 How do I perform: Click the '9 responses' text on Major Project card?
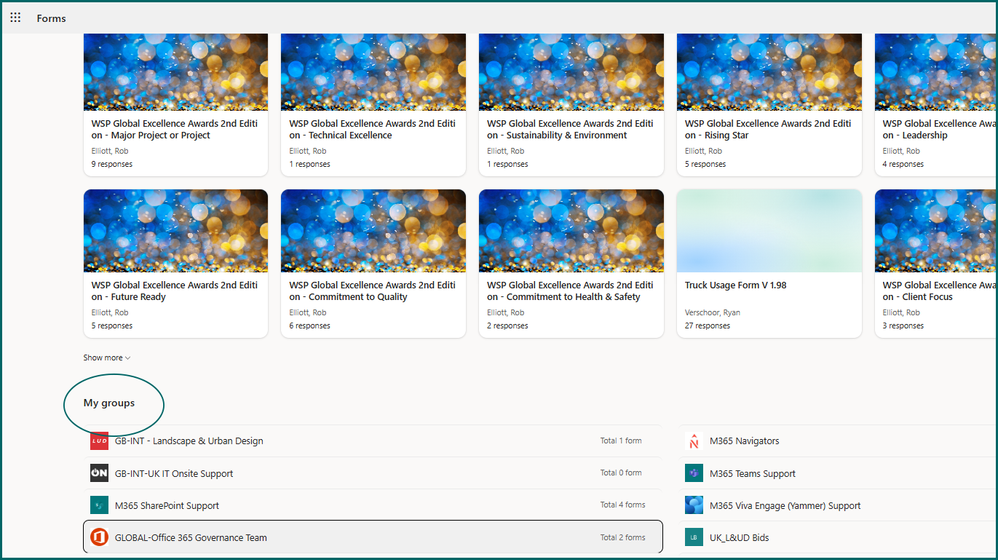[112, 164]
